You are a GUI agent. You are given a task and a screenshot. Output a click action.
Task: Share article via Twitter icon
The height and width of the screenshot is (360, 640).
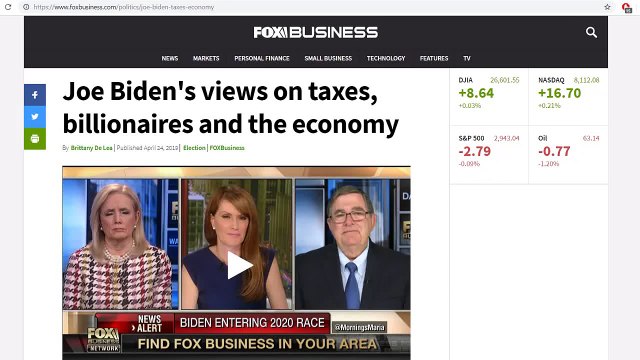[35, 117]
